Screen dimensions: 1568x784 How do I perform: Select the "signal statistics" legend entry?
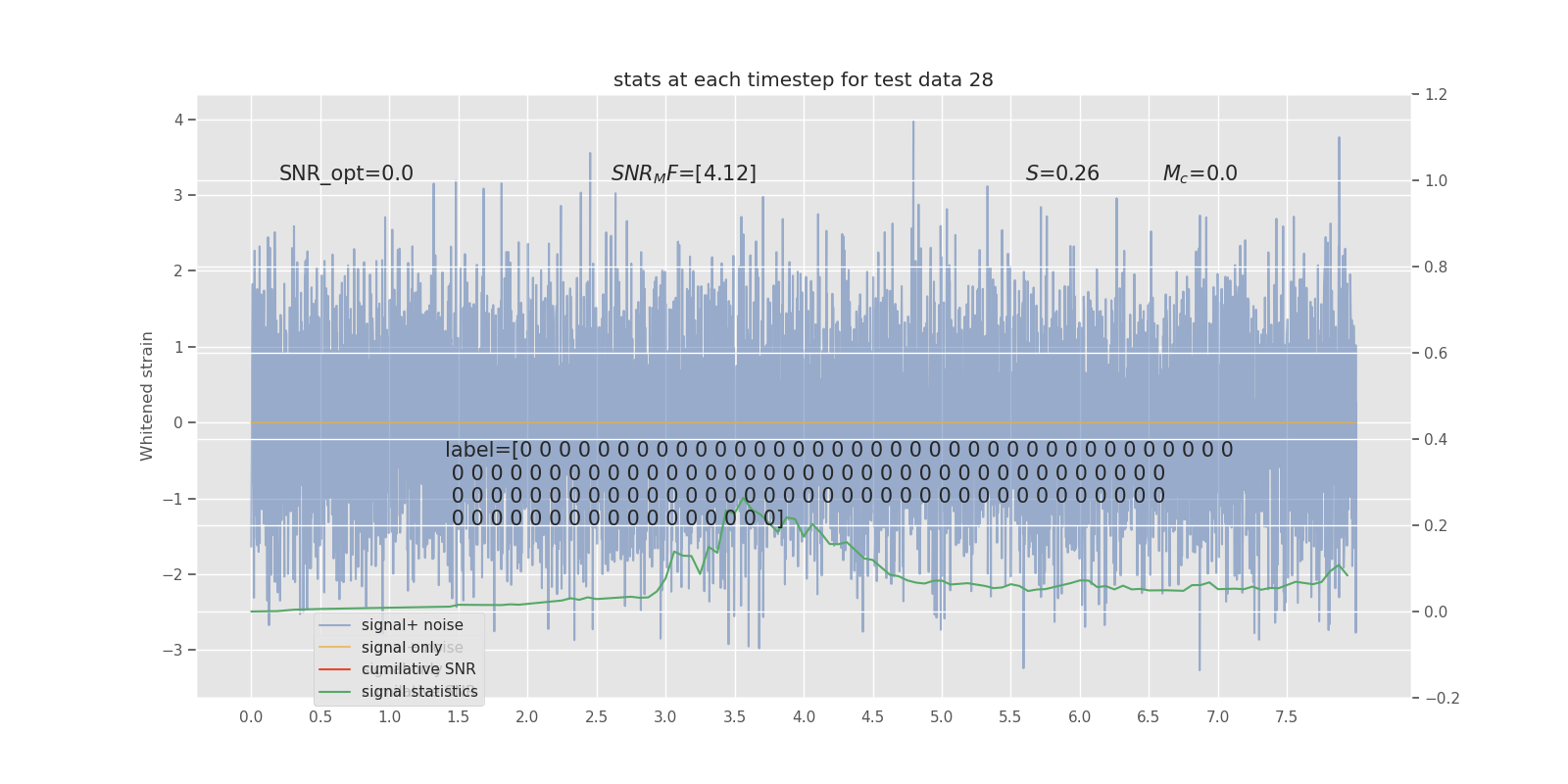point(419,692)
